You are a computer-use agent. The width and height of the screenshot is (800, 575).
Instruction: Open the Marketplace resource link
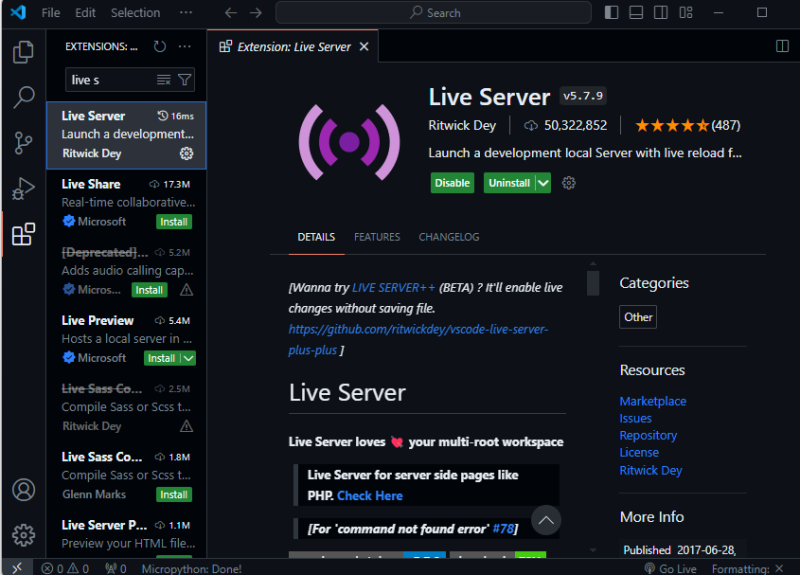653,401
